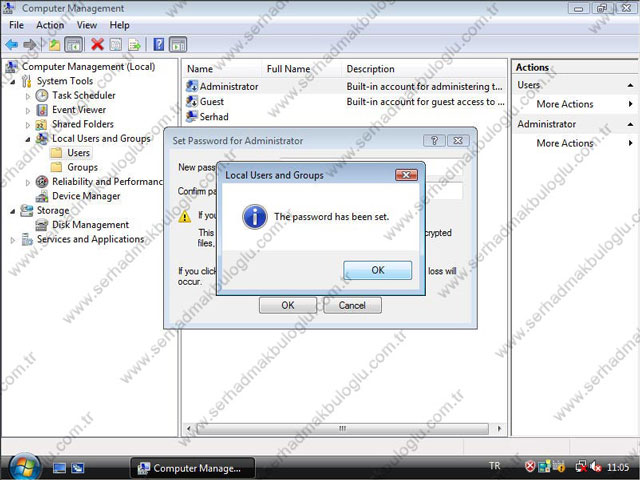This screenshot has height=480, width=640.
Task: Open the File menu
Action: coord(16,25)
